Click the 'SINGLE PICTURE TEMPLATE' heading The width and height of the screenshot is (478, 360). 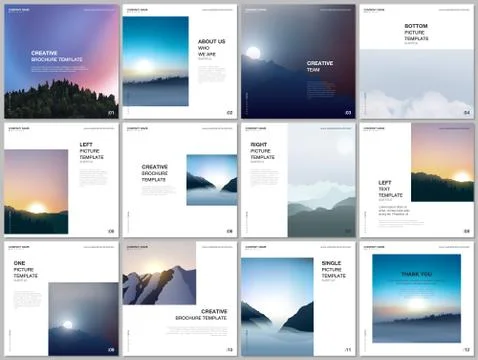click(x=334, y=269)
